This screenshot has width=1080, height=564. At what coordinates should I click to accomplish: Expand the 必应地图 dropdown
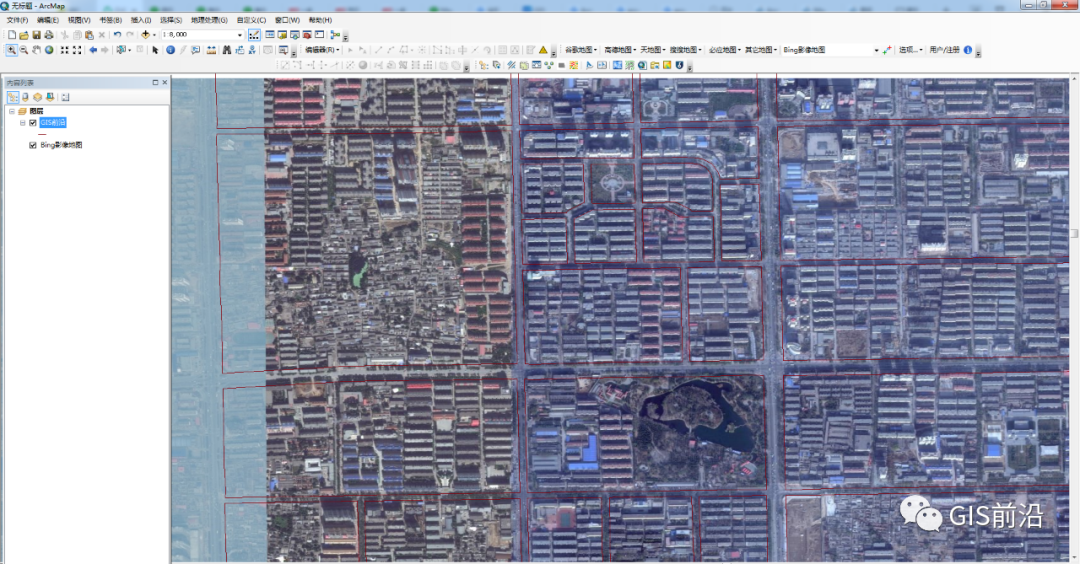[x=725, y=50]
